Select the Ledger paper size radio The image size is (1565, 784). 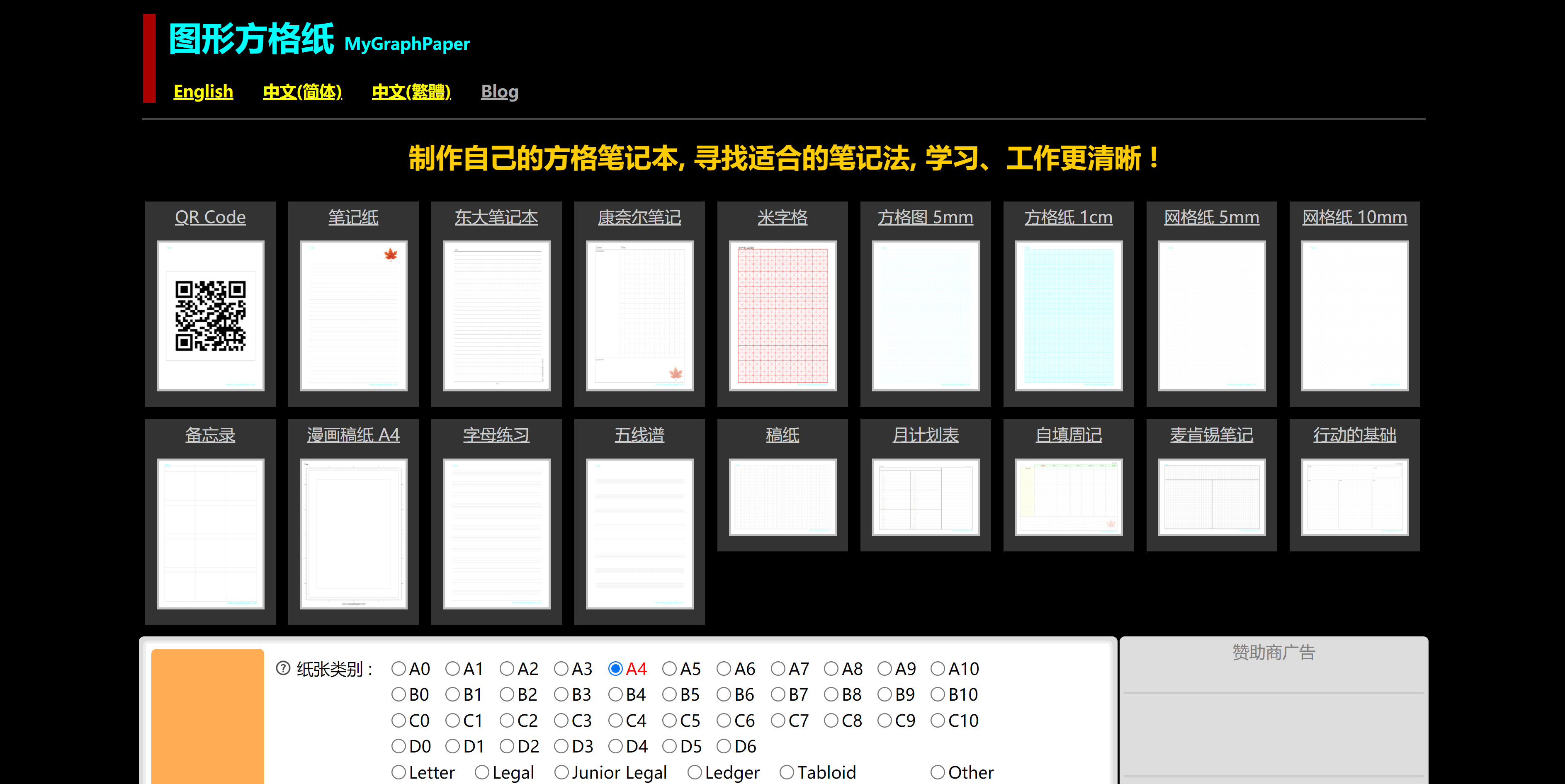pos(695,772)
